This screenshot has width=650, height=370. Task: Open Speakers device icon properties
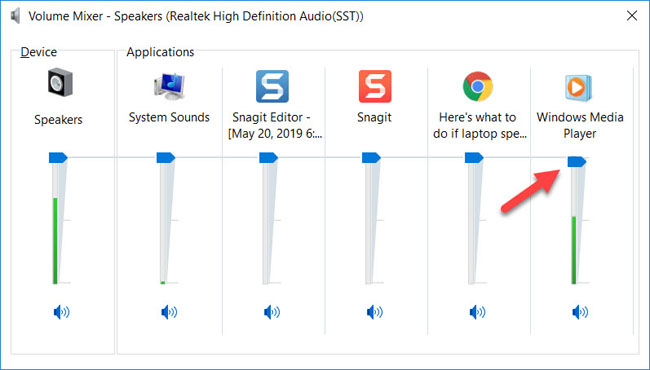pos(60,83)
